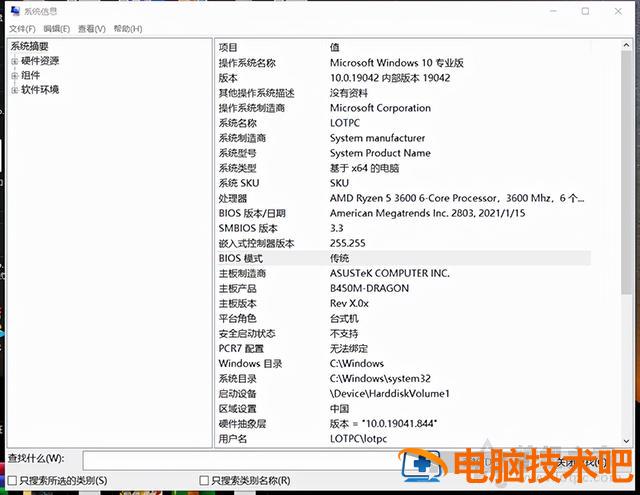Expand the 硬件资源 node
The height and width of the screenshot is (495, 640).
[14, 62]
